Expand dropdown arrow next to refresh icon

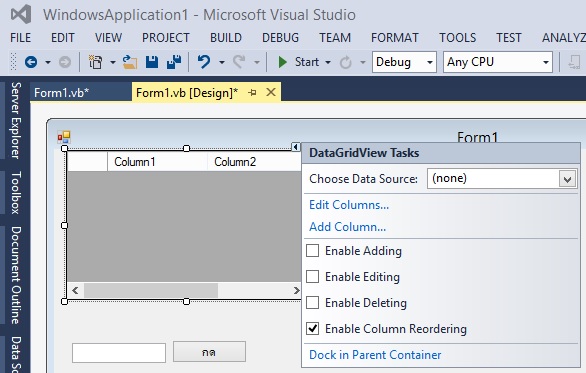coord(363,62)
